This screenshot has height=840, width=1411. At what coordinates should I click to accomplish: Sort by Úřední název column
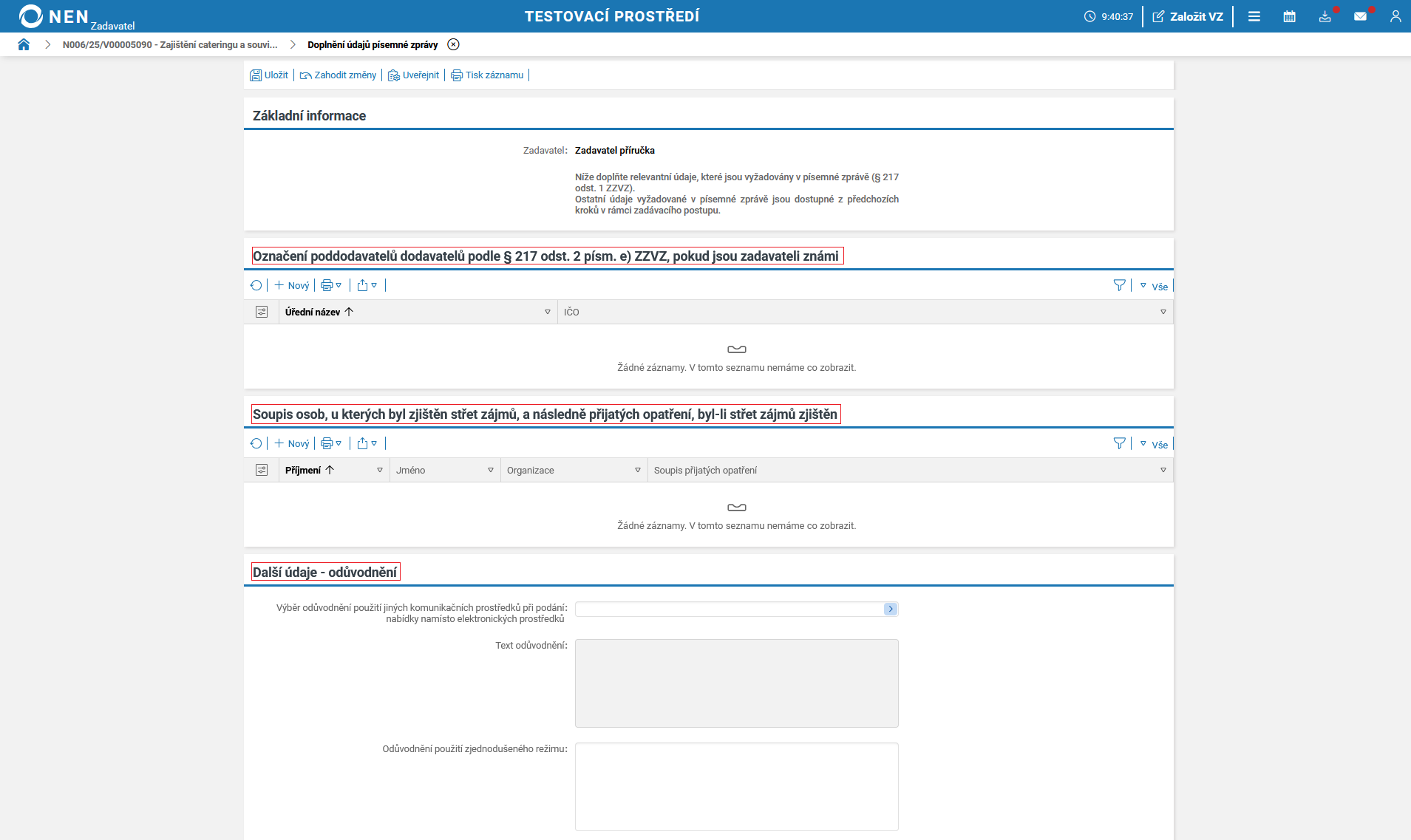point(319,312)
